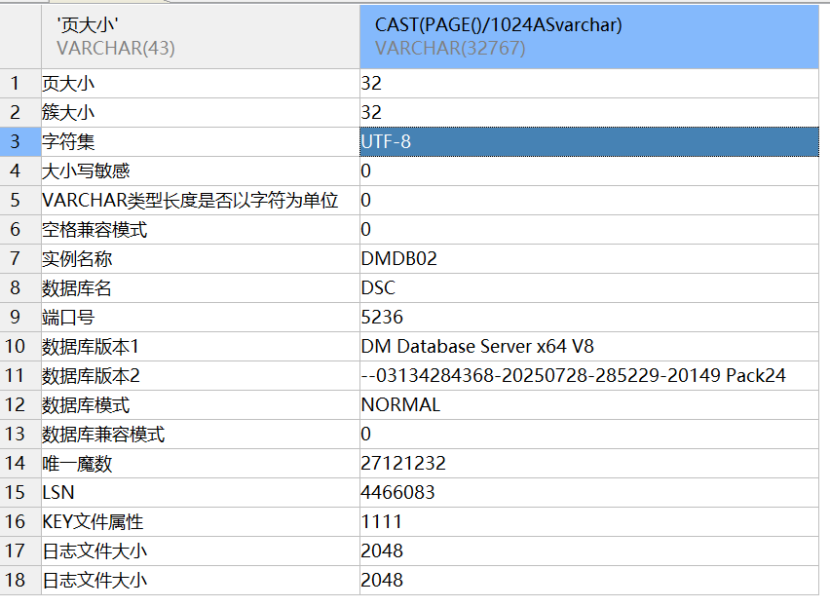Click the VARCHAR类型长度是否以字符为单位 cell
The image size is (830, 607).
[x=201, y=200]
